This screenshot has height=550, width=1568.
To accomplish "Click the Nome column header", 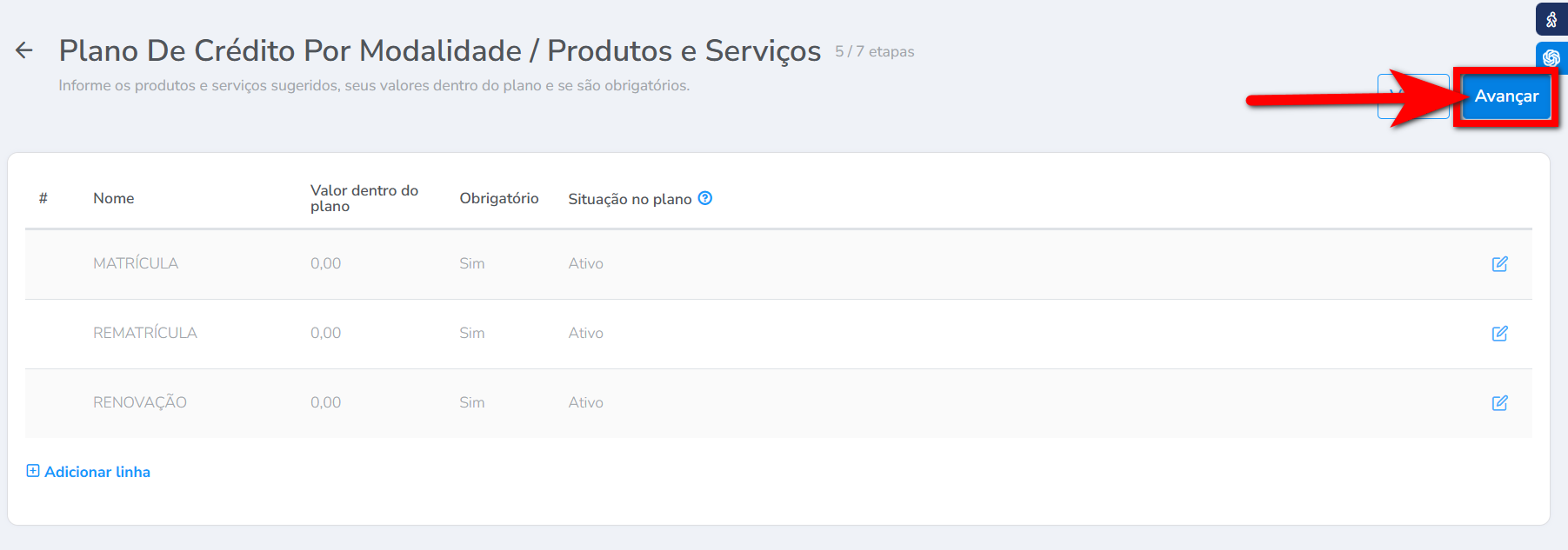I will coord(114,198).
